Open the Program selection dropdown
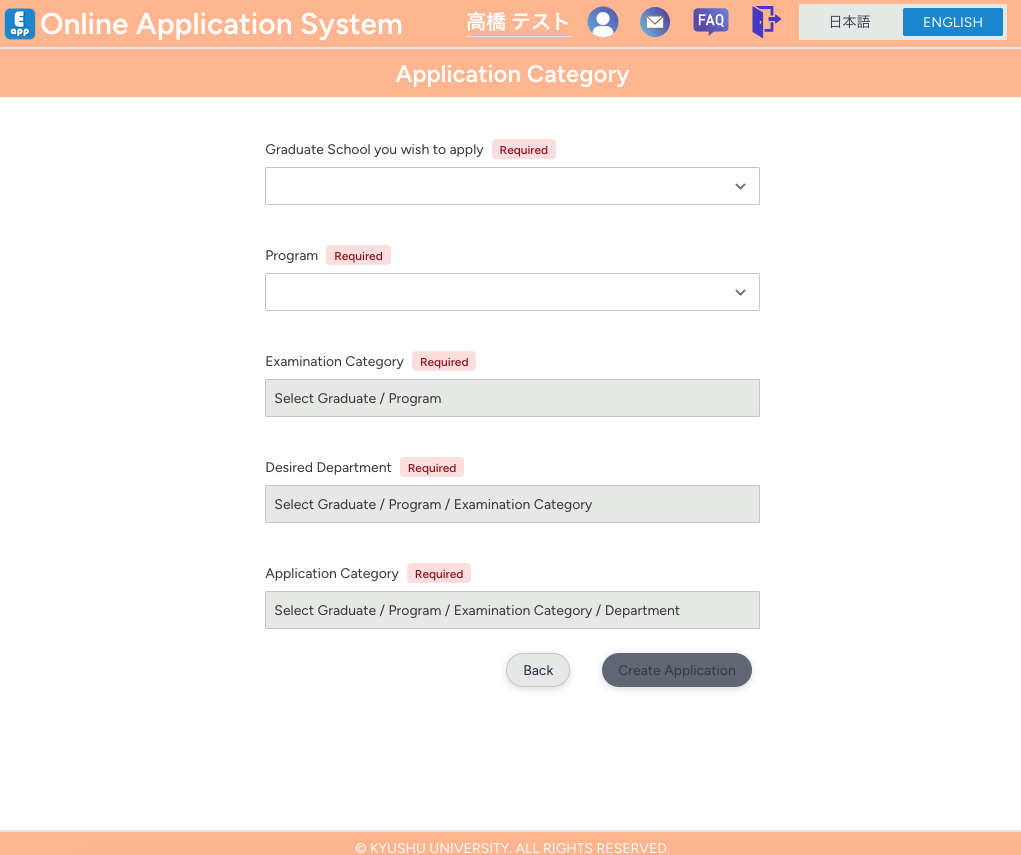1021x855 pixels. [x=512, y=292]
